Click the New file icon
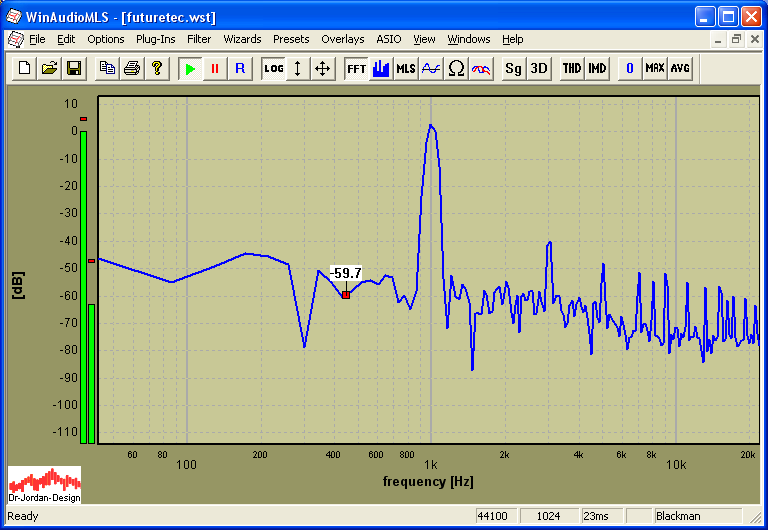 (25, 68)
